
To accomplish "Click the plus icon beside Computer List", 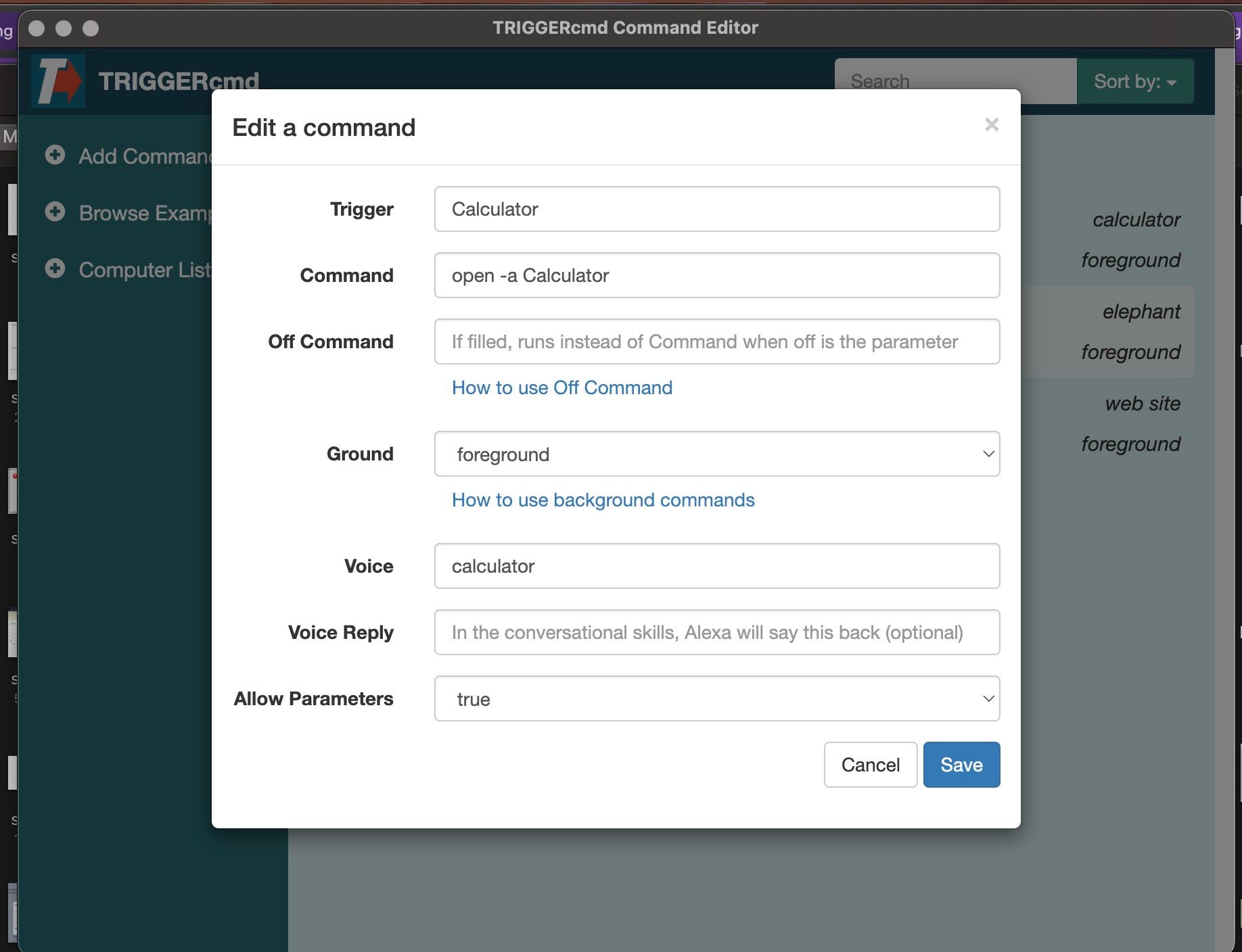I will tap(55, 268).
